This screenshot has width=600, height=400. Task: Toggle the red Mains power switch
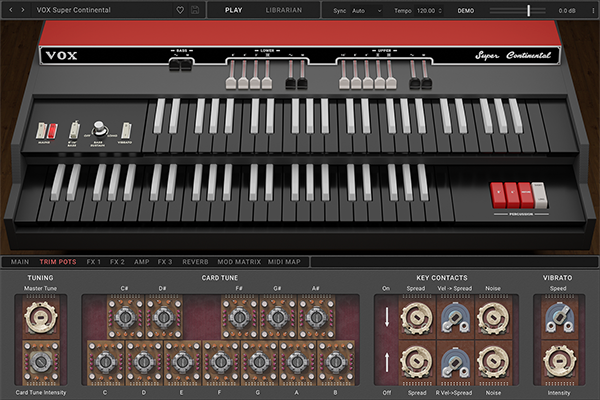click(x=52, y=131)
